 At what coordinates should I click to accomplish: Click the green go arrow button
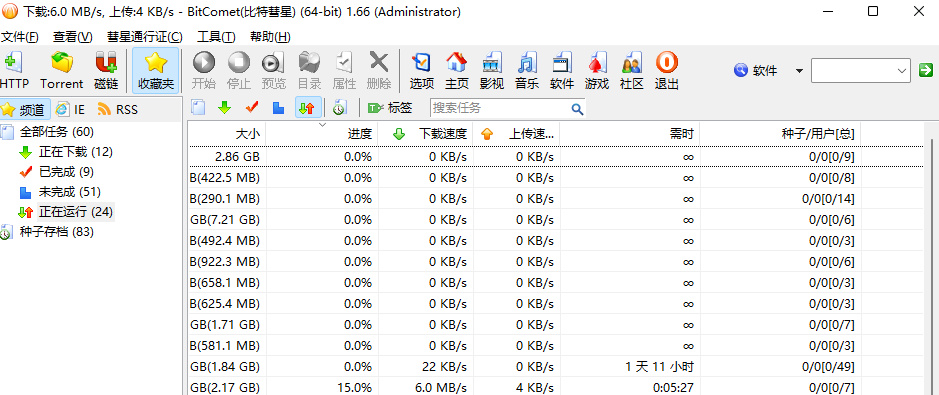point(926,71)
